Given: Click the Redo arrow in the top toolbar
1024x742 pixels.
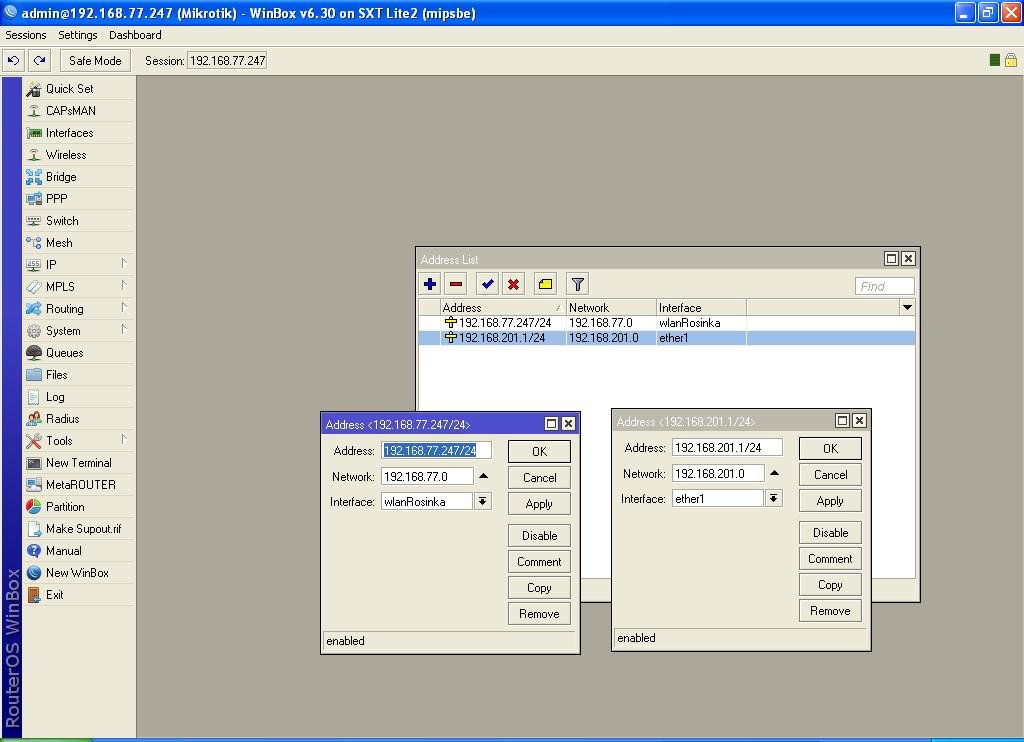Looking at the screenshot, I should (x=39, y=61).
